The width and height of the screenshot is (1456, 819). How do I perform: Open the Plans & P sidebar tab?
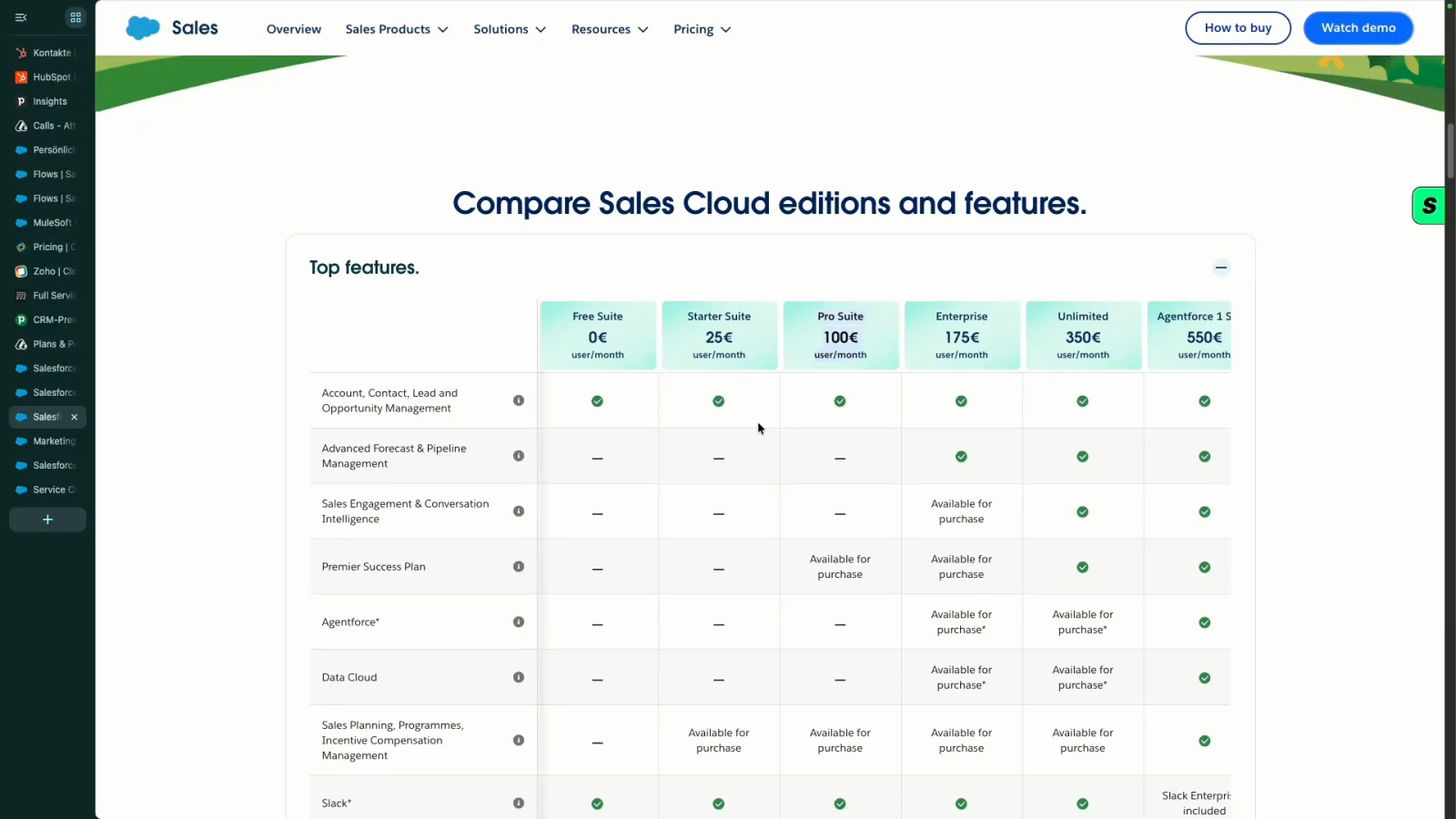47,344
